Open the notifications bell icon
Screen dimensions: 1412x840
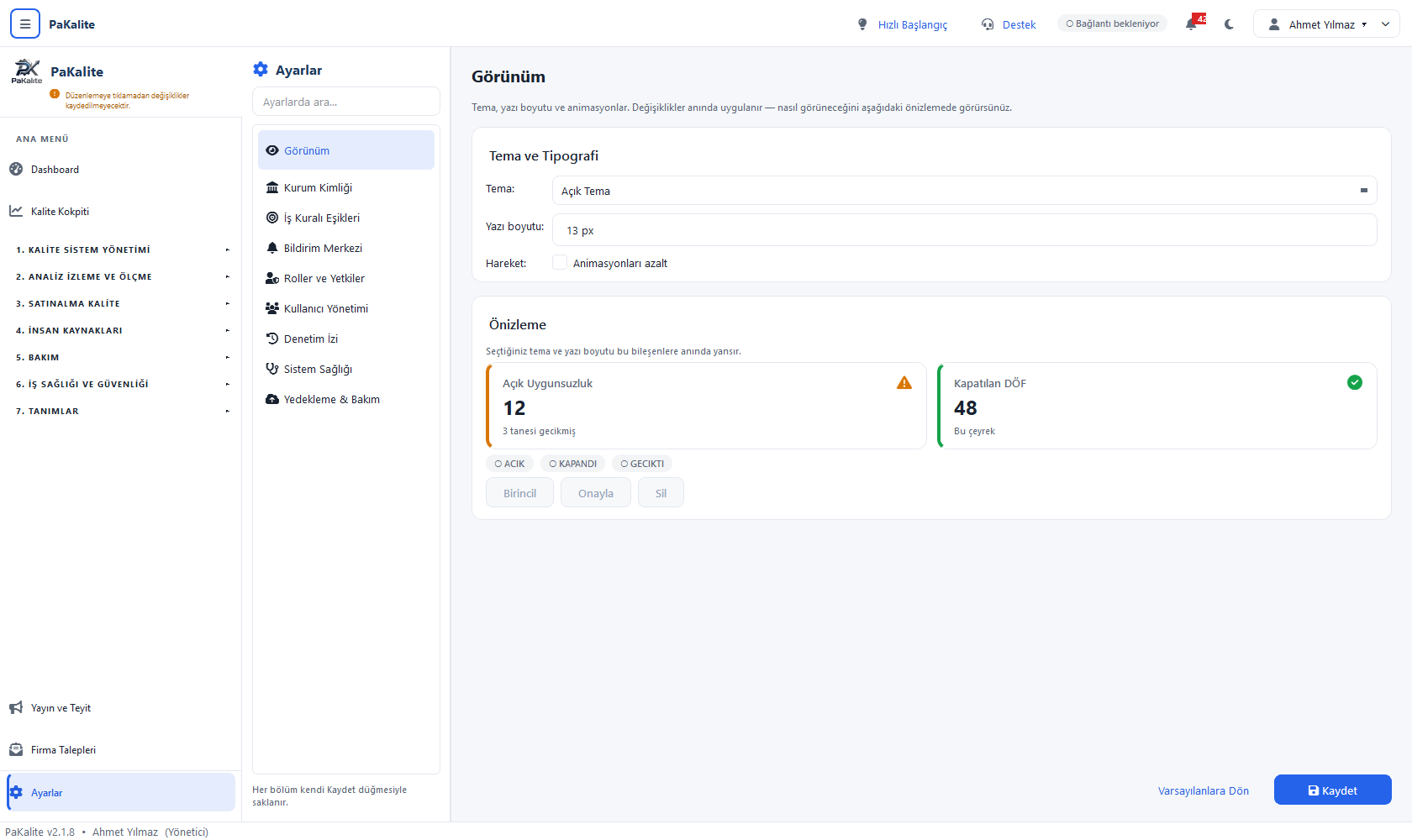pos(1192,24)
